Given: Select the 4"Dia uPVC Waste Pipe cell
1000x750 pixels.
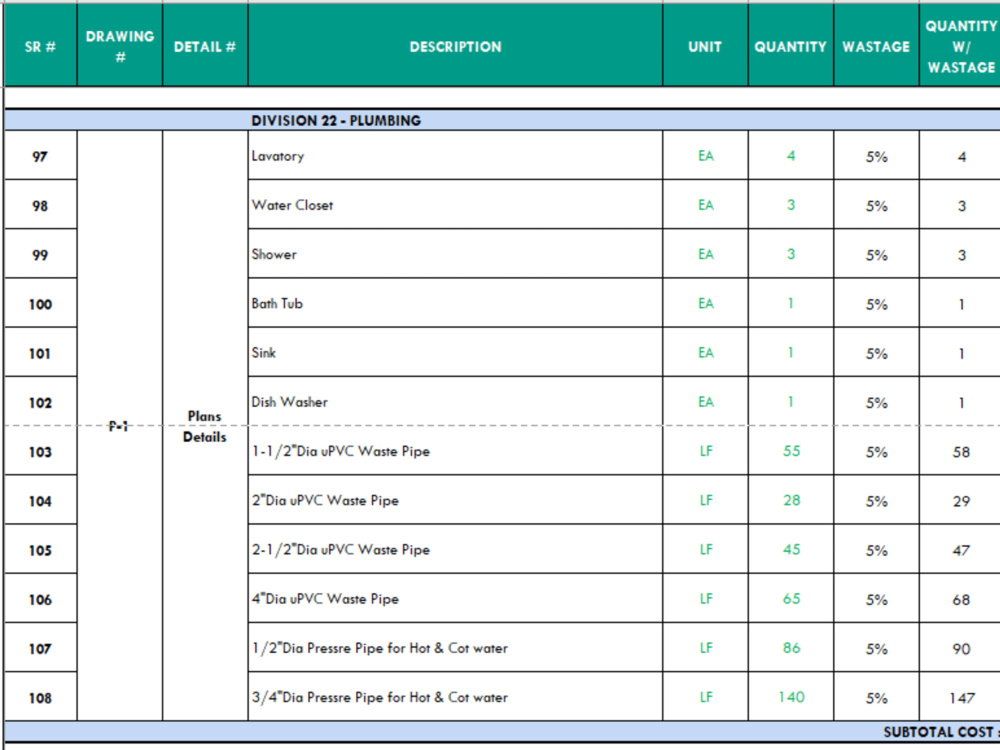Looking at the screenshot, I should pyautogui.click(x=455, y=598).
